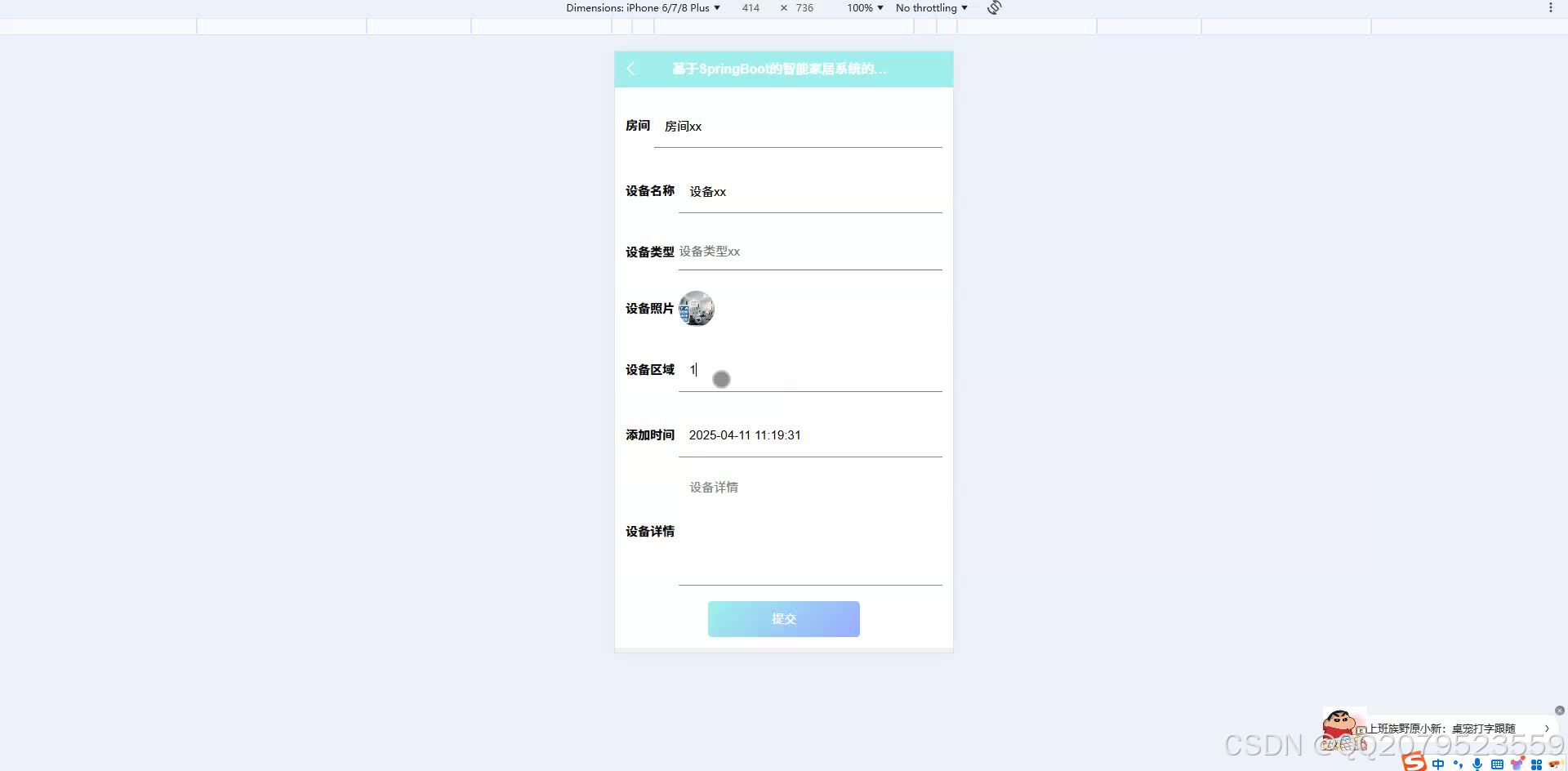Click the 设备照片 device photo thumbnail

tap(697, 309)
